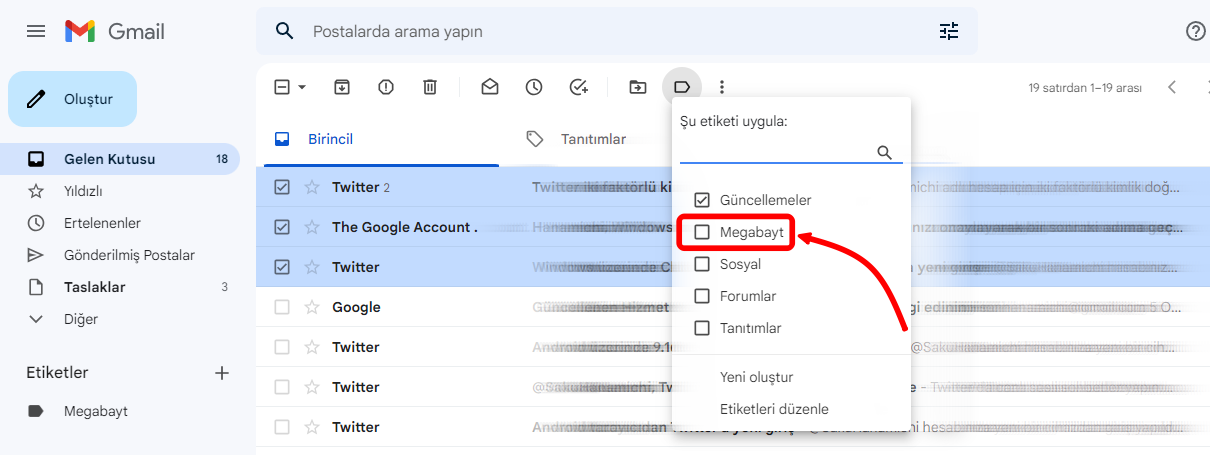Tick the Sosyal label checkbox
The width and height of the screenshot is (1210, 455).
(702, 264)
